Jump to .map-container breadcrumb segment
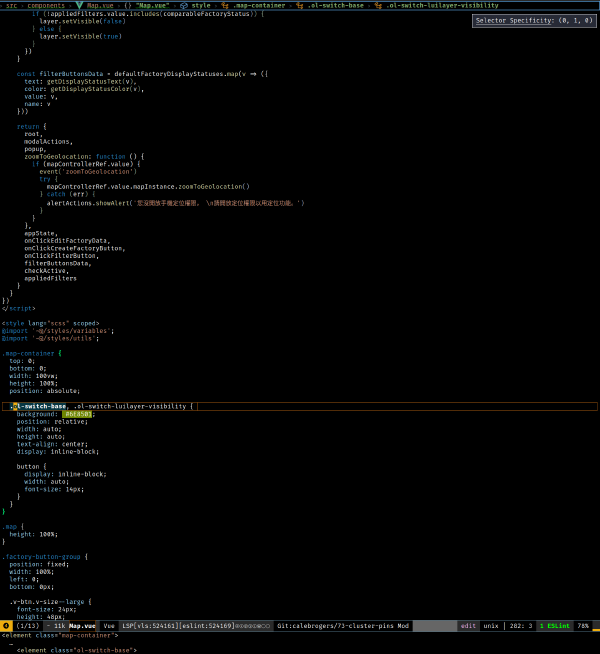The width and height of the screenshot is (600, 654). point(259,5)
